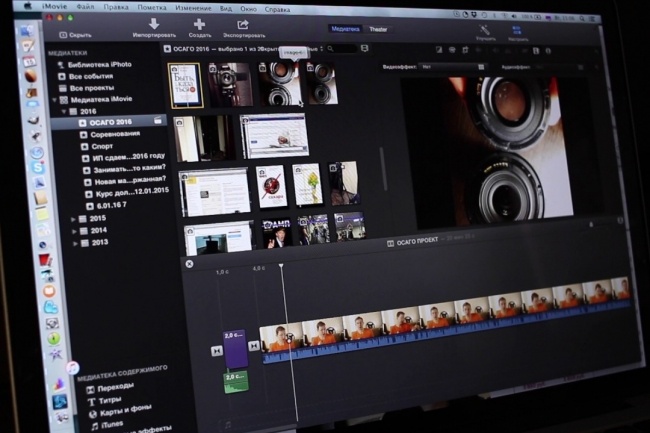Collapse the 2016 folder triangle
Screen dimensions: 650x433
click(x=64, y=111)
